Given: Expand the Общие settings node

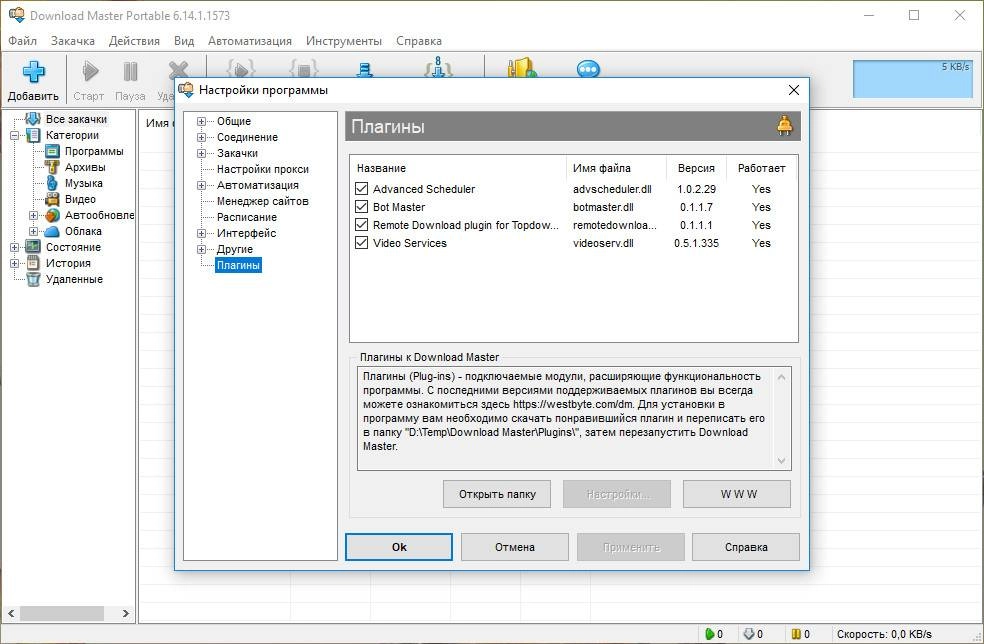Looking at the screenshot, I should coord(201,121).
